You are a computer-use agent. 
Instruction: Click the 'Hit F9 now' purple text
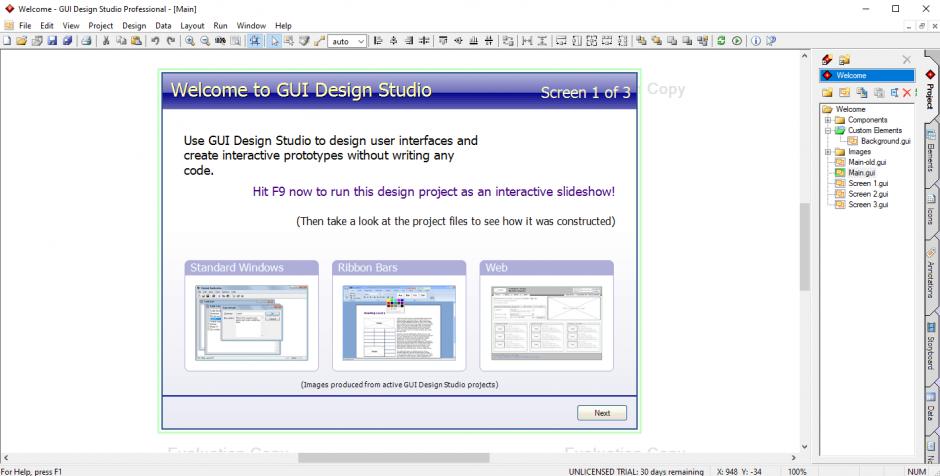434,192
